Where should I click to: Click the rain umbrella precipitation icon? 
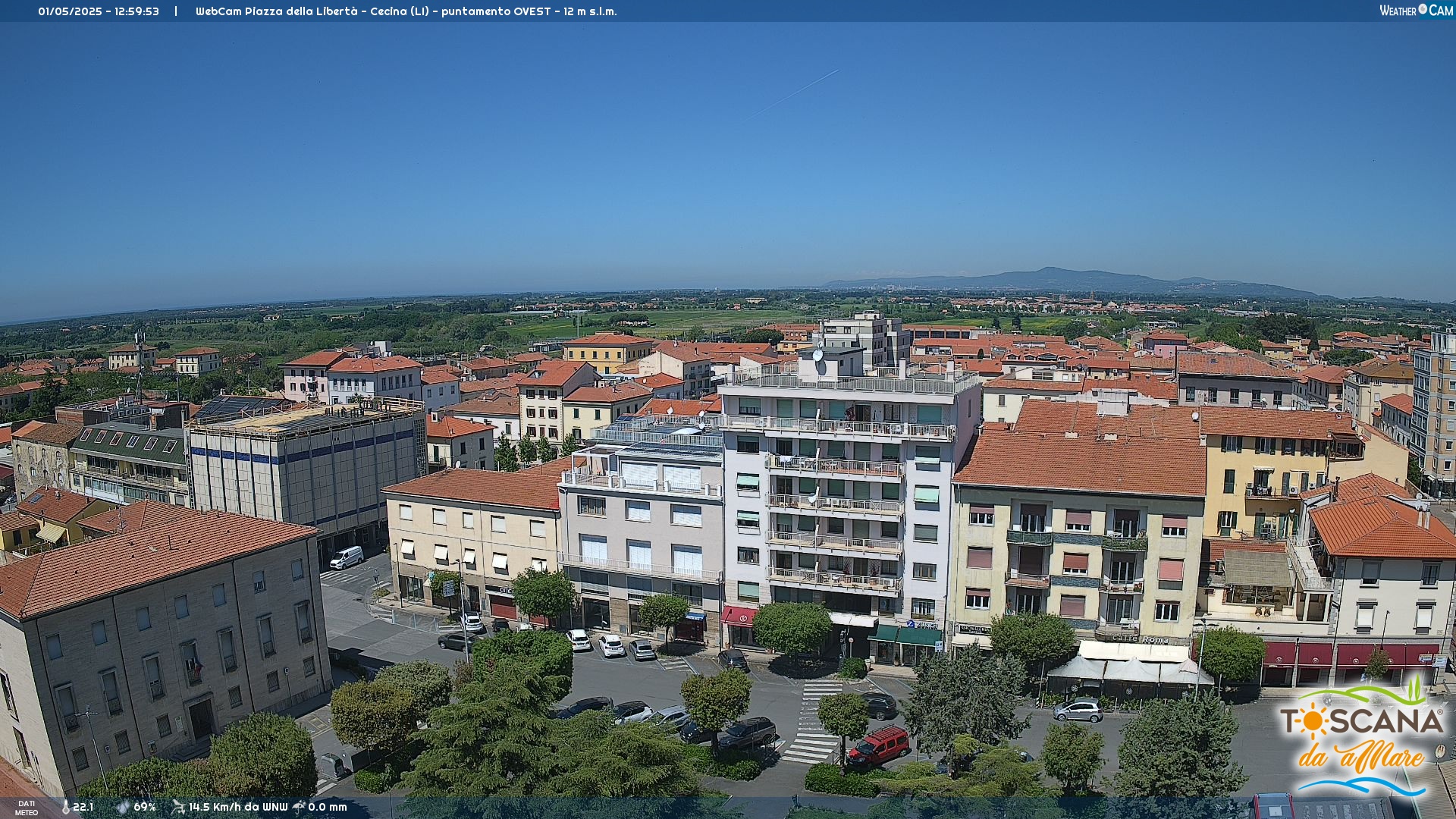[299, 807]
